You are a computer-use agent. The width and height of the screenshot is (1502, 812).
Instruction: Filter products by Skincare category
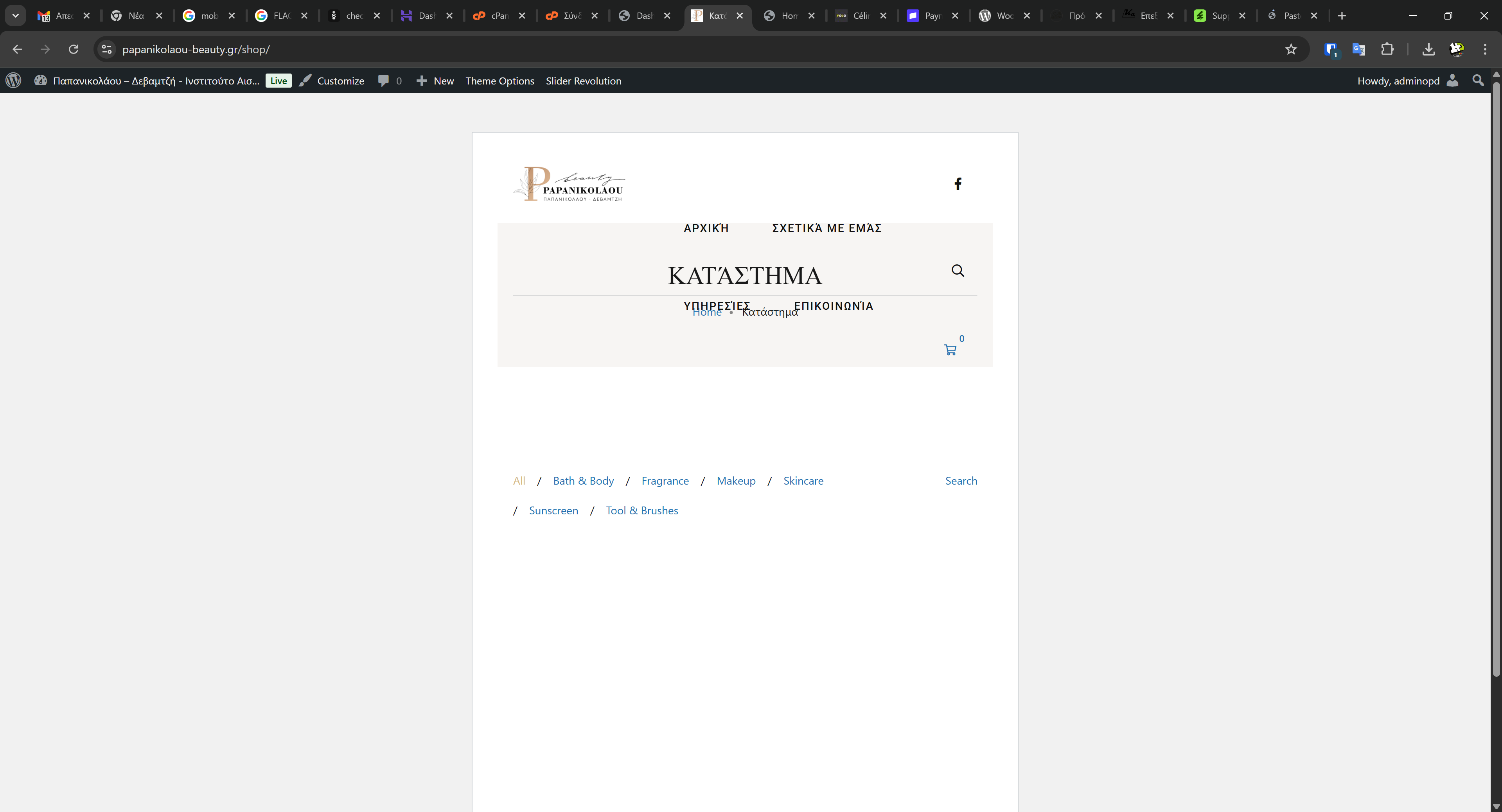point(803,481)
